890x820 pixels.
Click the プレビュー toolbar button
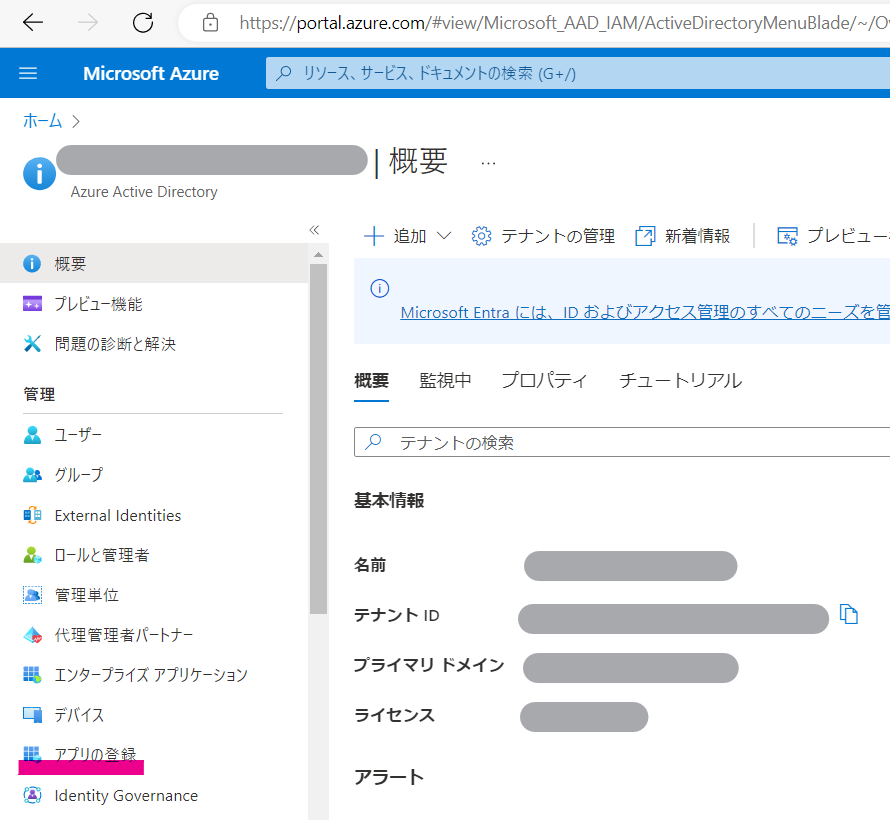click(833, 236)
